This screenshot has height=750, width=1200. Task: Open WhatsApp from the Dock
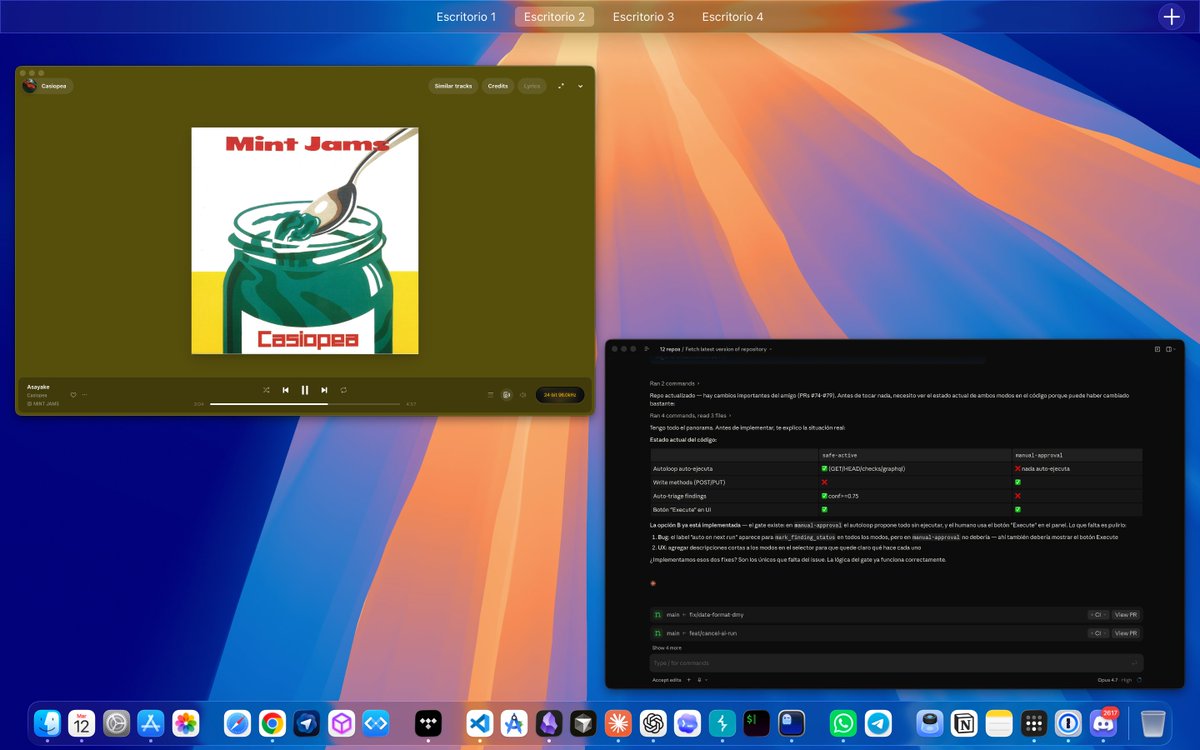pos(844,723)
